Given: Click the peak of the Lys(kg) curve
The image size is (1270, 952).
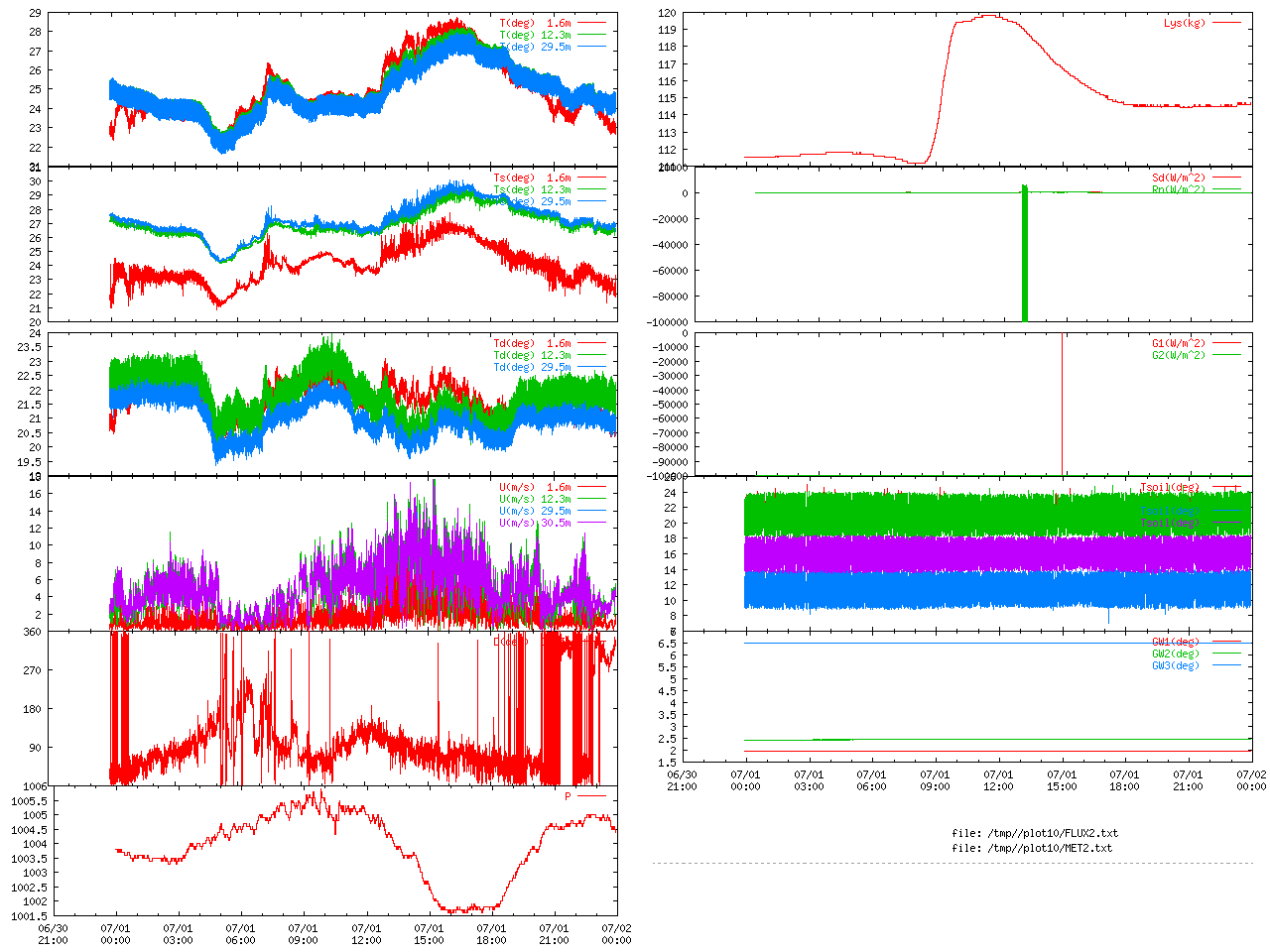Looking at the screenshot, I should click(x=989, y=15).
